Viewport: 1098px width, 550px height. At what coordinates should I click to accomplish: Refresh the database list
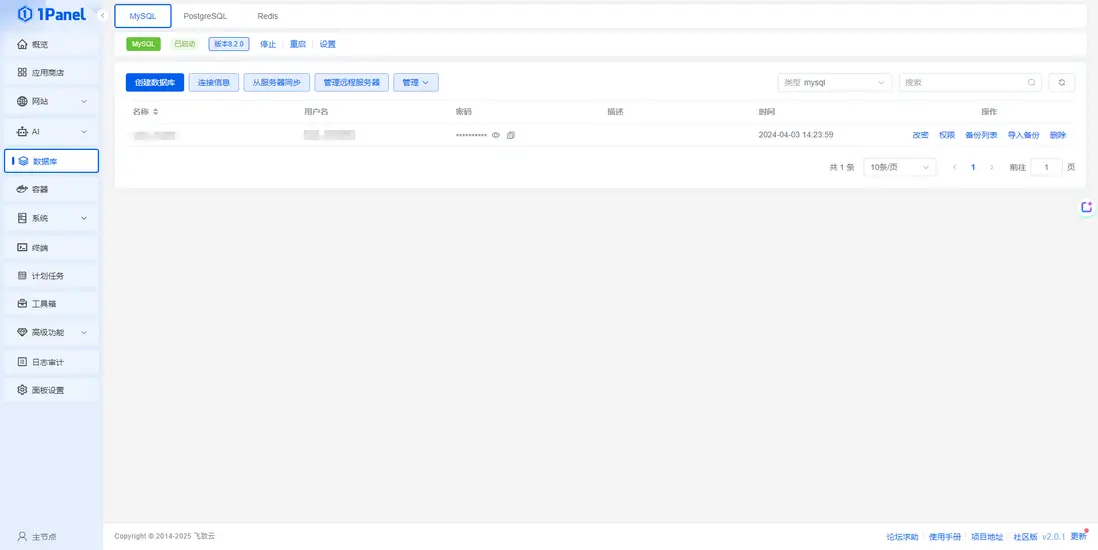(x=1062, y=83)
